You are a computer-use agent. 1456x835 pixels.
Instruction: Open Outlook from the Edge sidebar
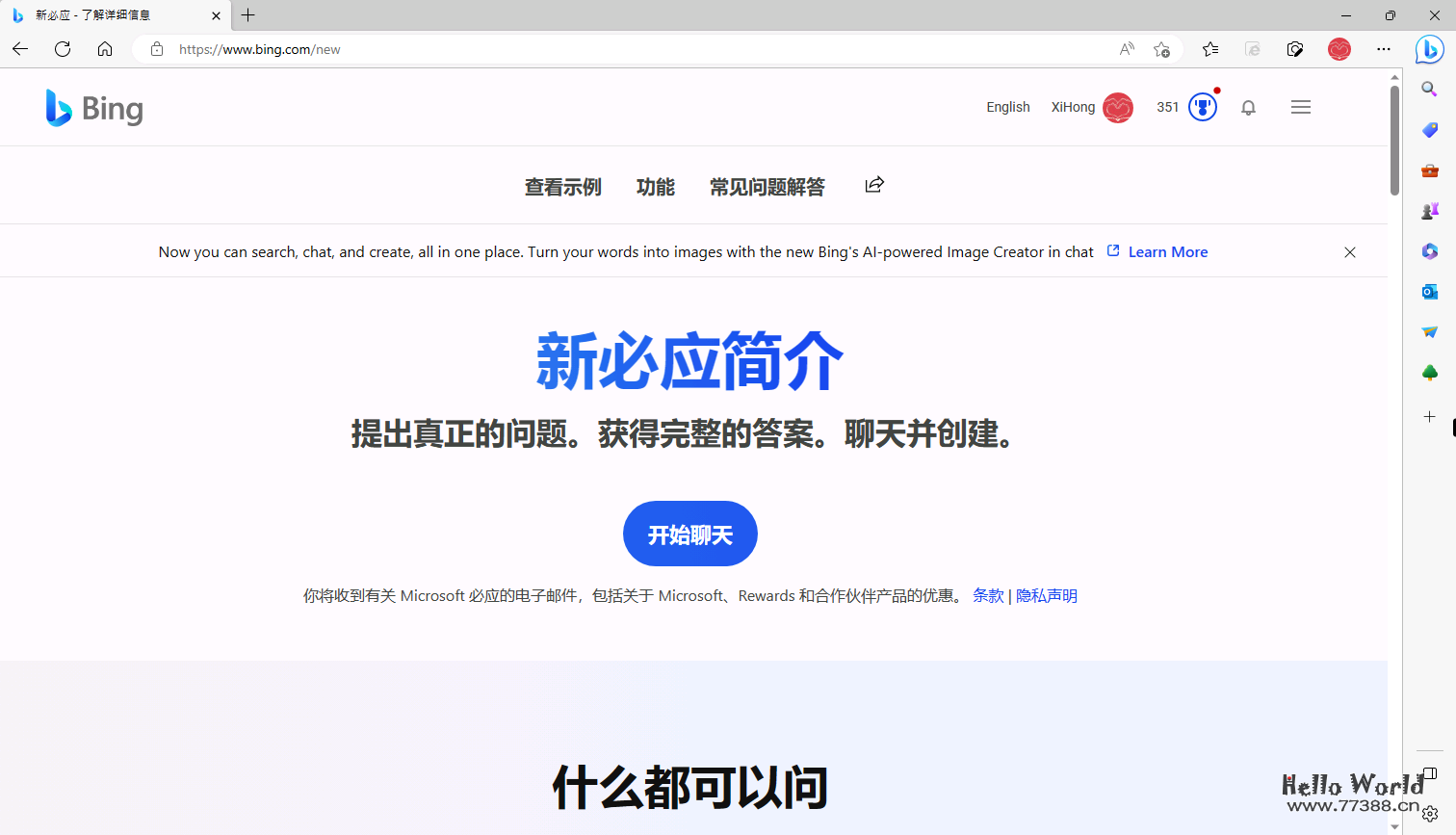(x=1430, y=291)
